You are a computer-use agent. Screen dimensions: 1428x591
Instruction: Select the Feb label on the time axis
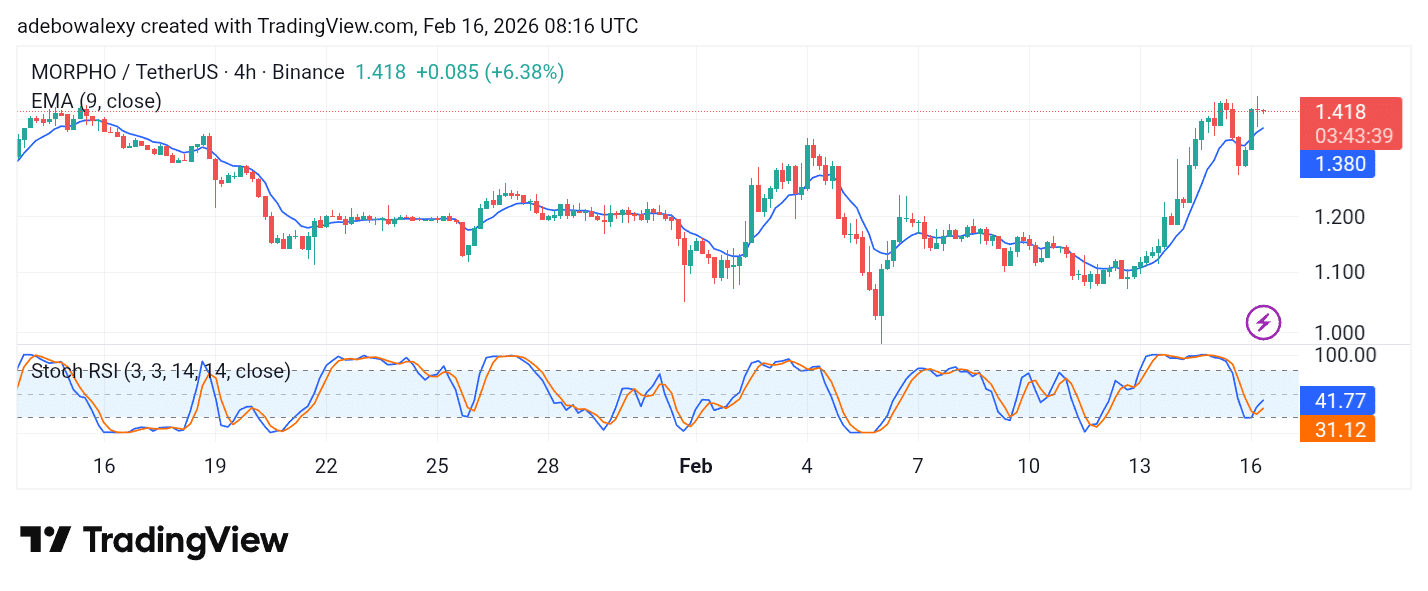point(696,466)
